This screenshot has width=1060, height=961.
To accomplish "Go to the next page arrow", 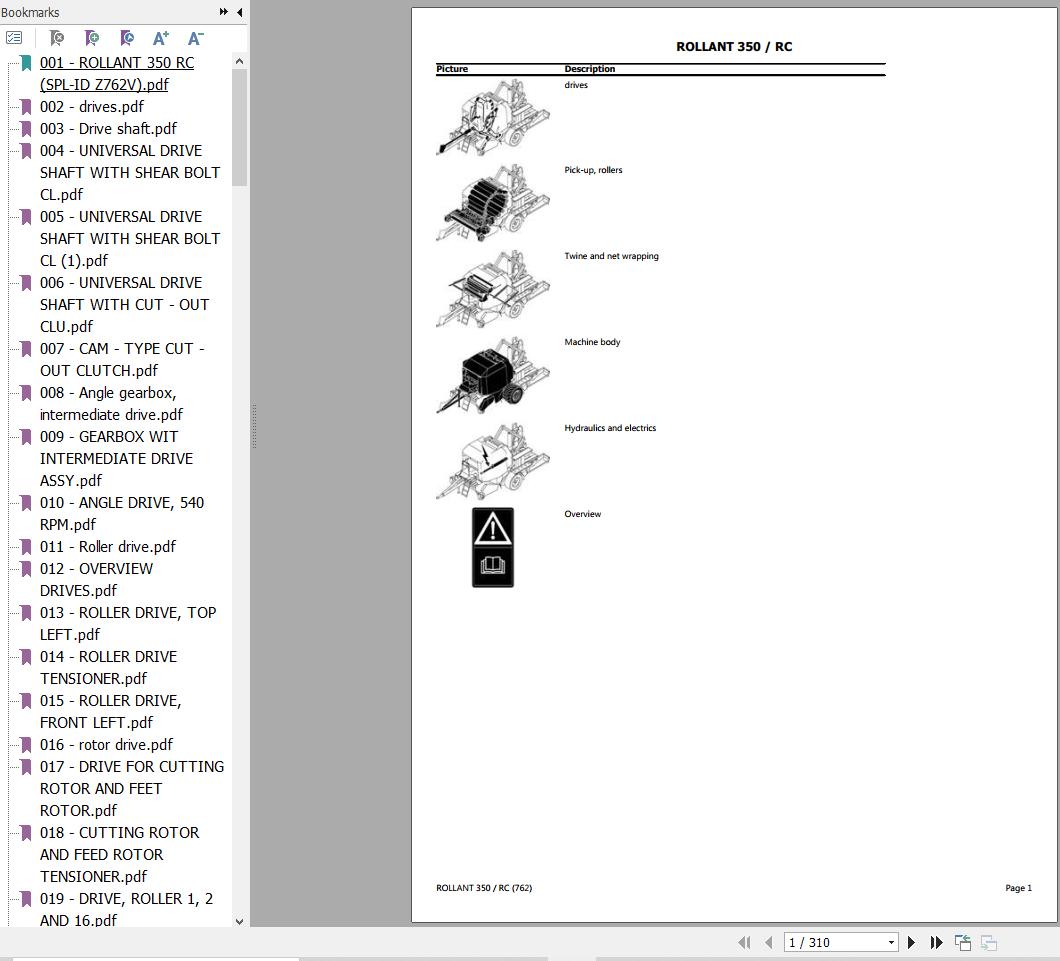I will 911,942.
